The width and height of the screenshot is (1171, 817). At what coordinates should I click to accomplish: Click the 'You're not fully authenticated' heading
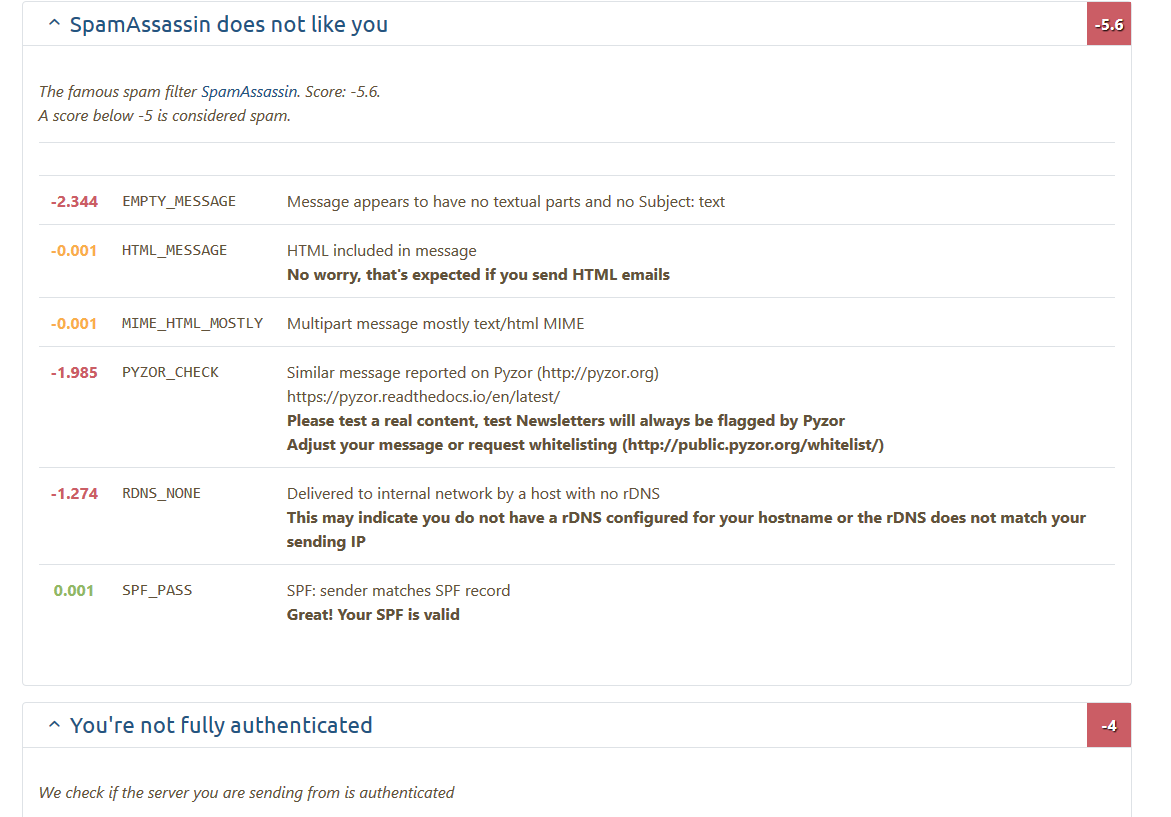coord(221,725)
